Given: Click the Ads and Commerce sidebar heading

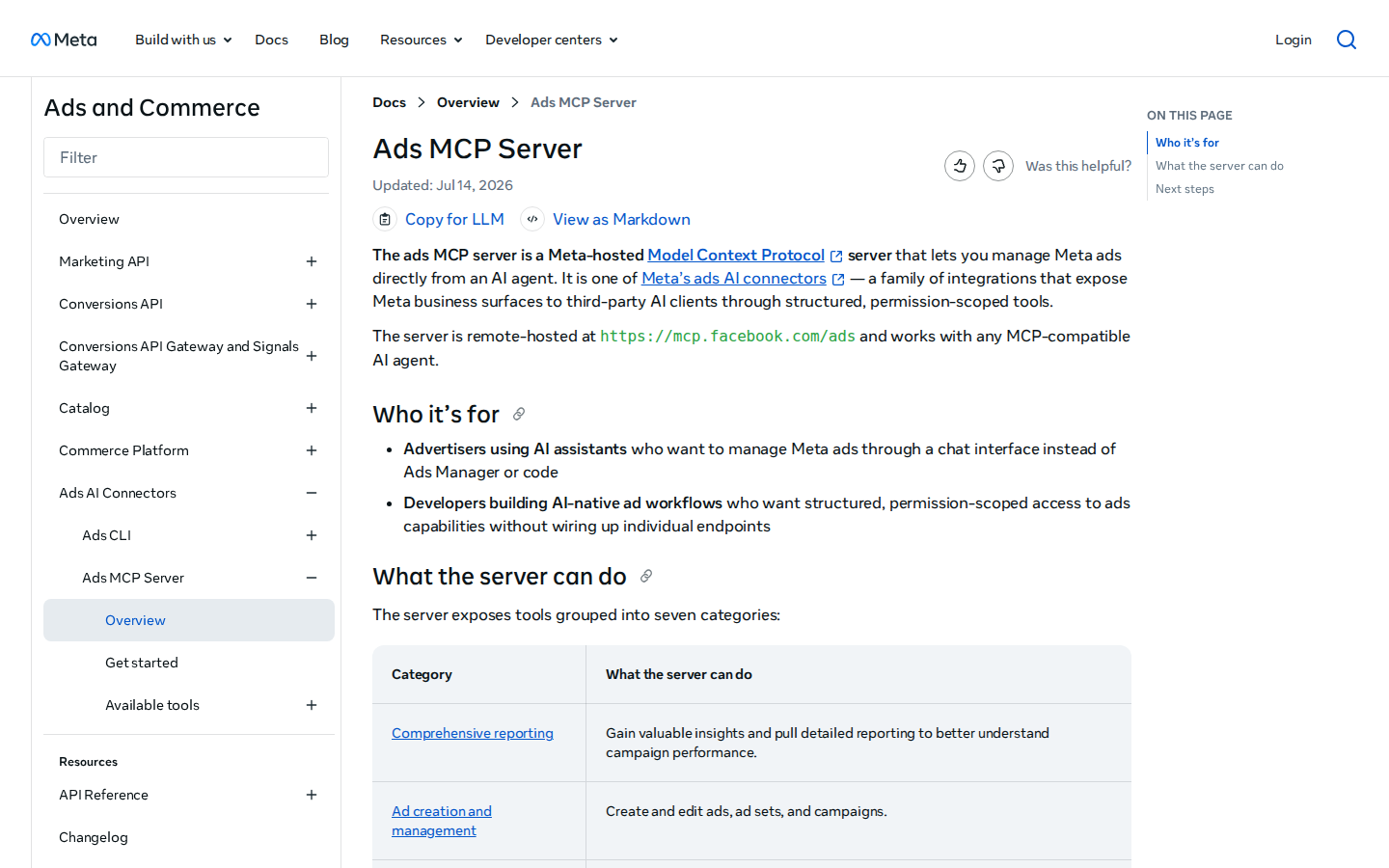Looking at the screenshot, I should pos(151,107).
